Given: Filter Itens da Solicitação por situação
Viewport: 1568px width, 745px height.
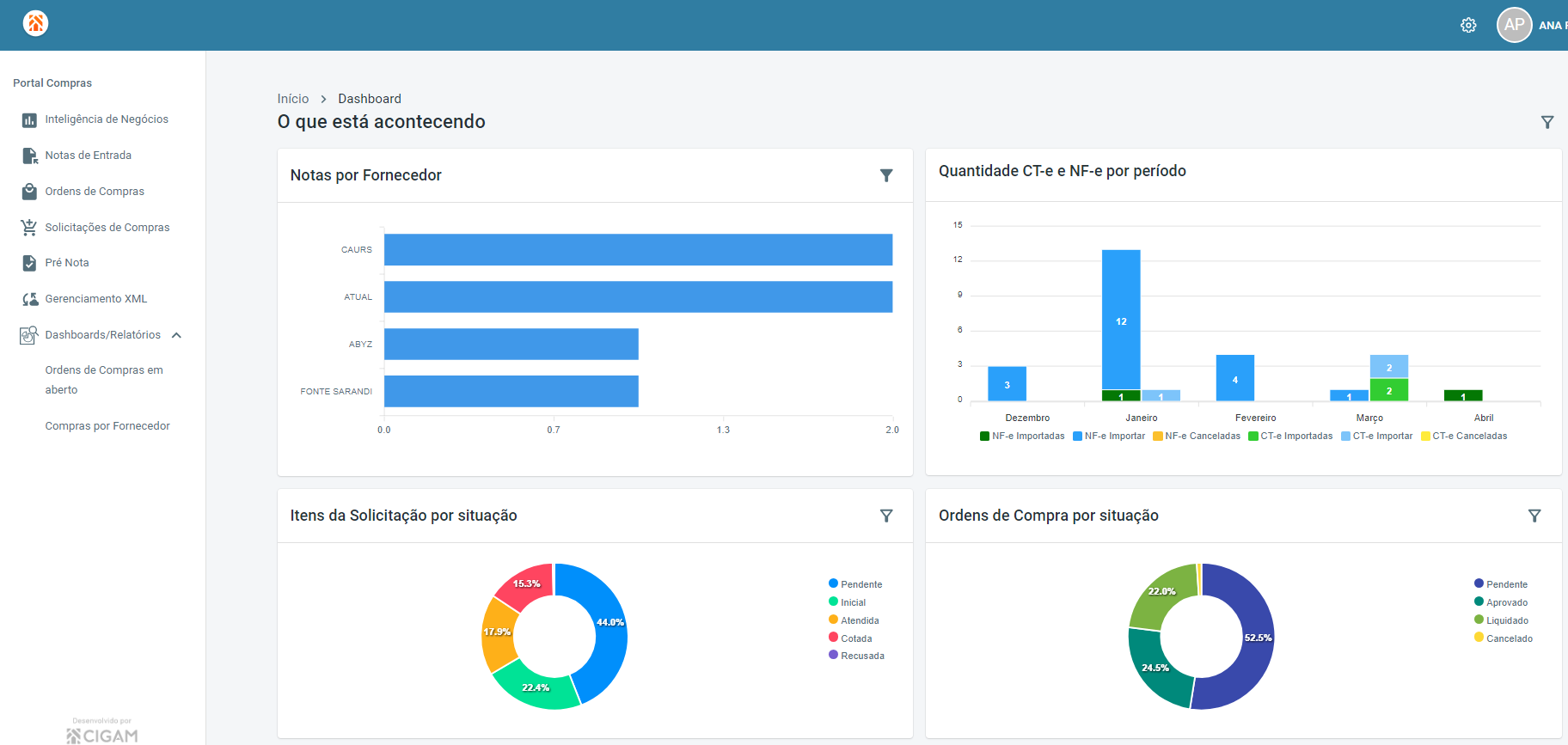Looking at the screenshot, I should tap(886, 516).
